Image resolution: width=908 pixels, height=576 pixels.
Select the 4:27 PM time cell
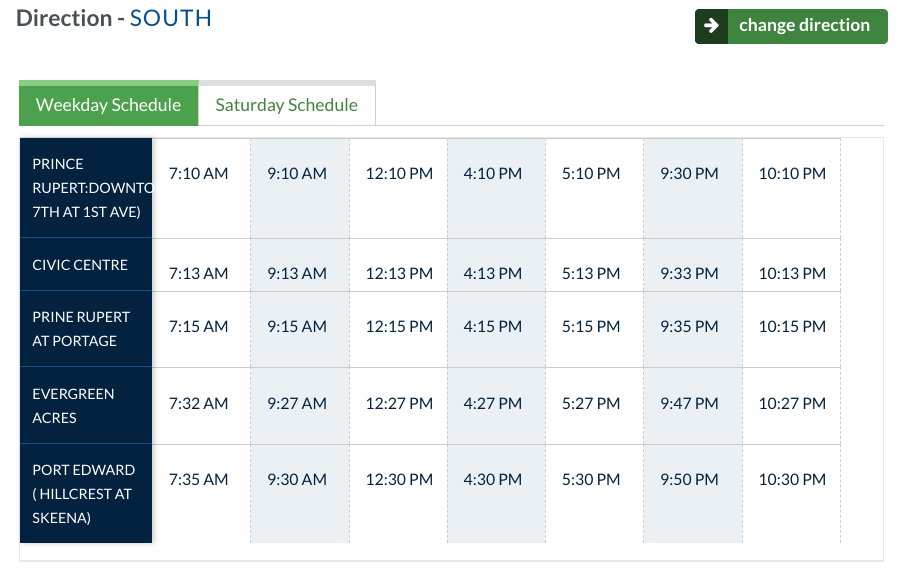[x=493, y=404]
